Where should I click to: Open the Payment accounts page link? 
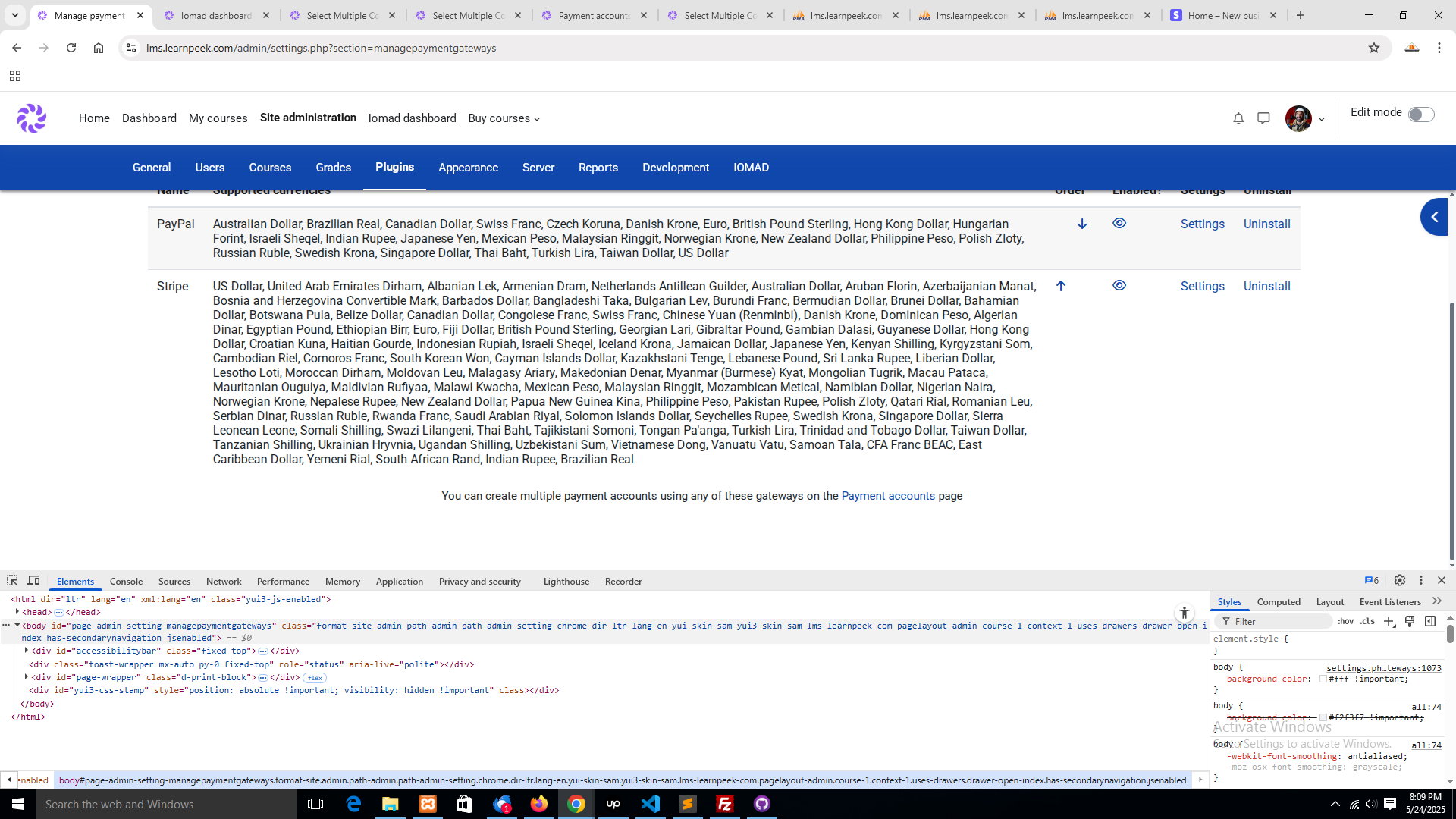(888, 496)
